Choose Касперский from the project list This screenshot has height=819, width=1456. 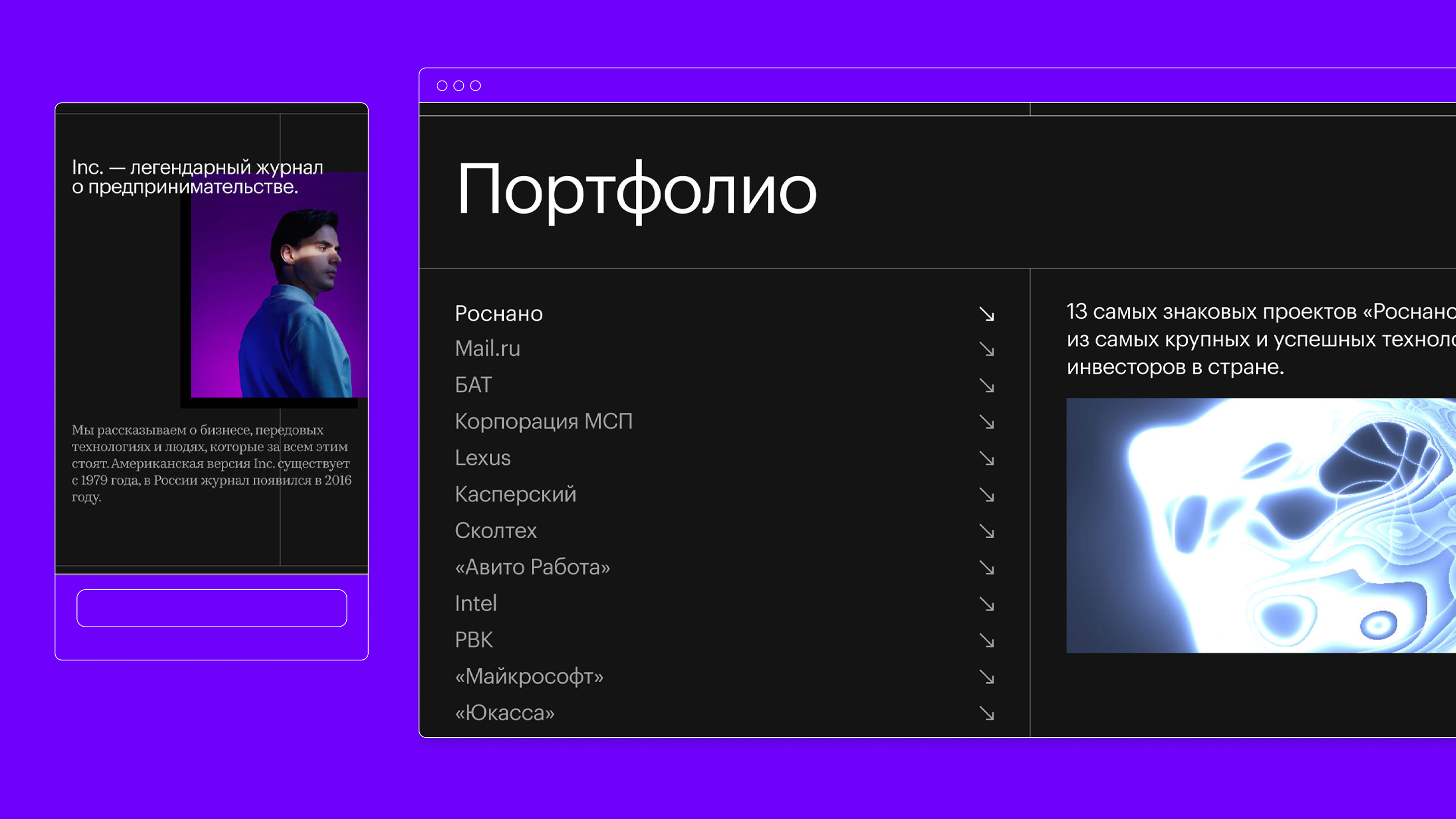point(515,495)
